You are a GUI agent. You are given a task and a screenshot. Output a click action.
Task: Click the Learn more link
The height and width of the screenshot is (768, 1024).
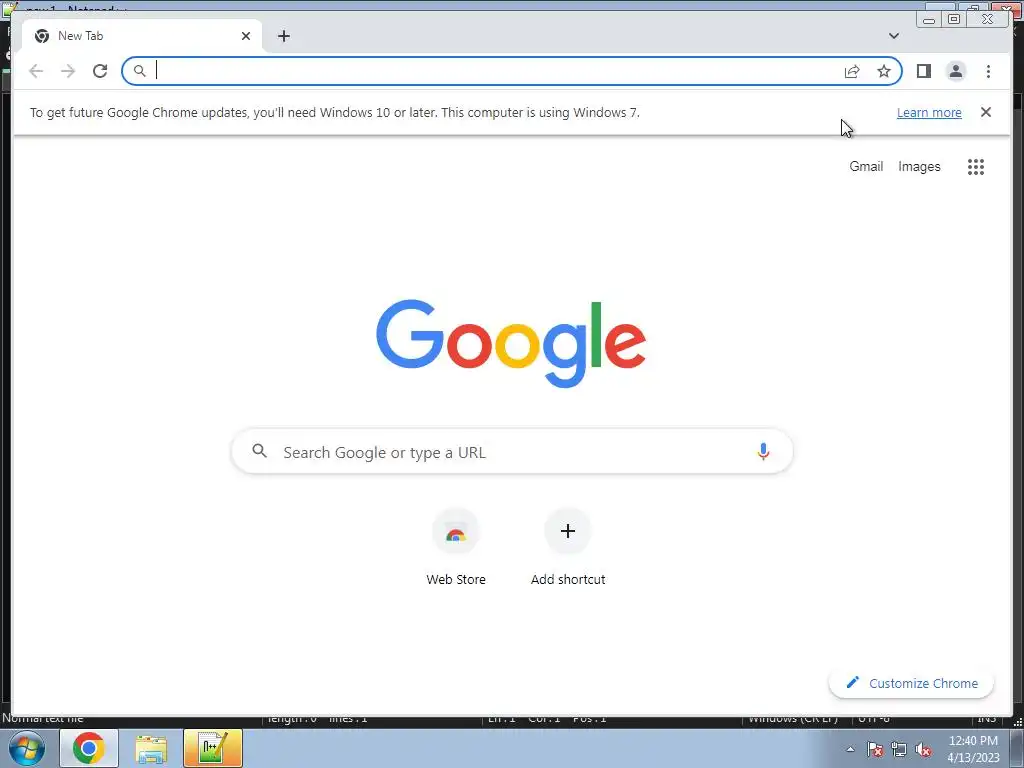tap(929, 112)
